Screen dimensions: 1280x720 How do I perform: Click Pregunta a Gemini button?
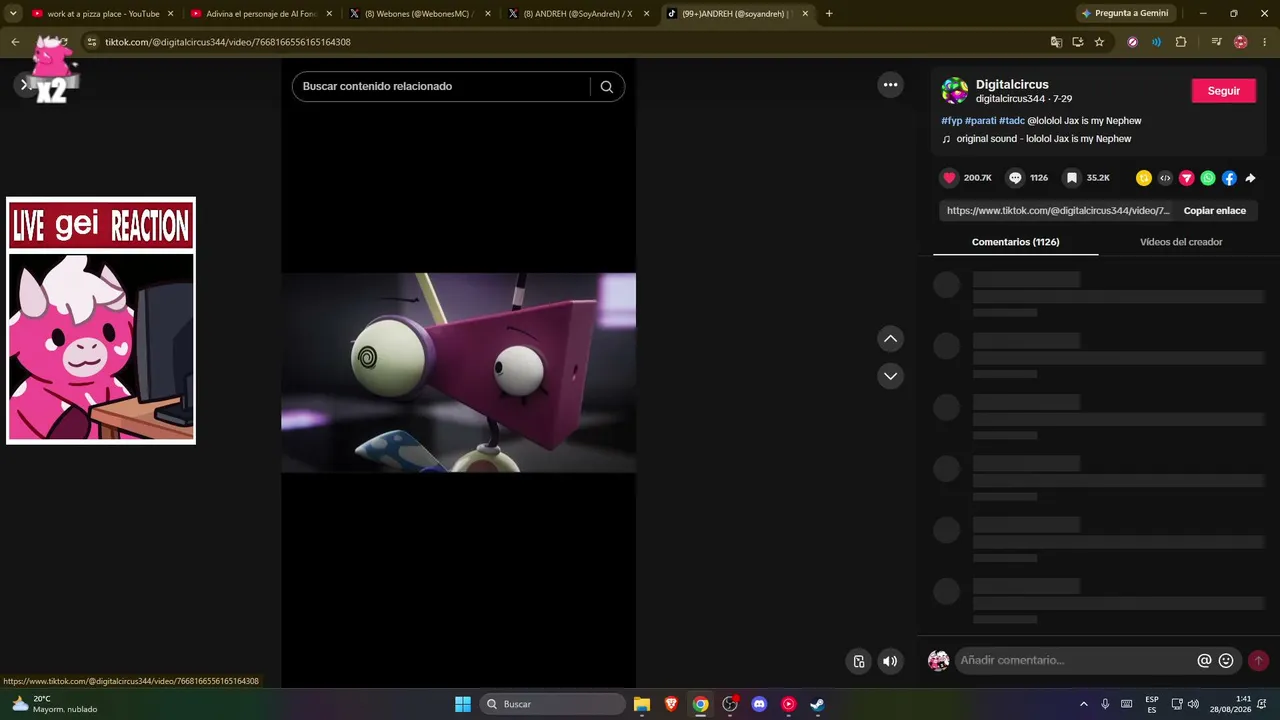[x=1125, y=14]
